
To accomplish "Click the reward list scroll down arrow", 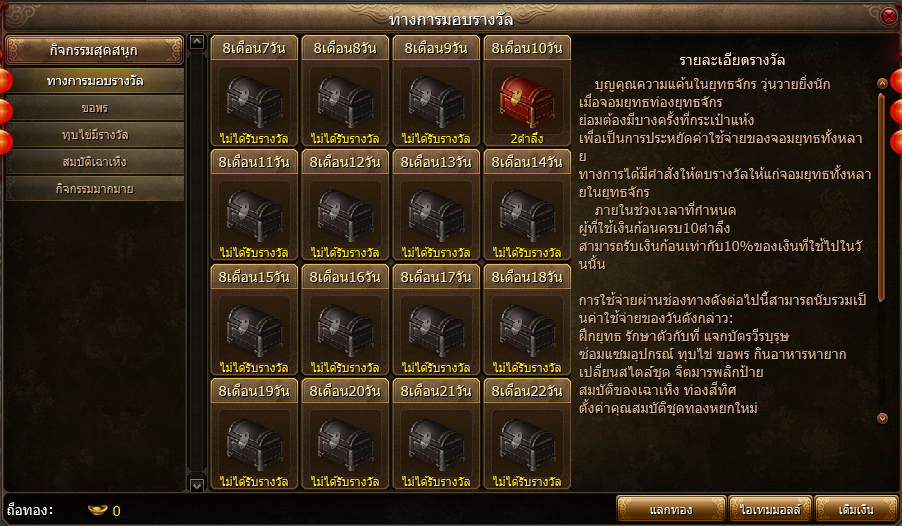I will [x=197, y=485].
